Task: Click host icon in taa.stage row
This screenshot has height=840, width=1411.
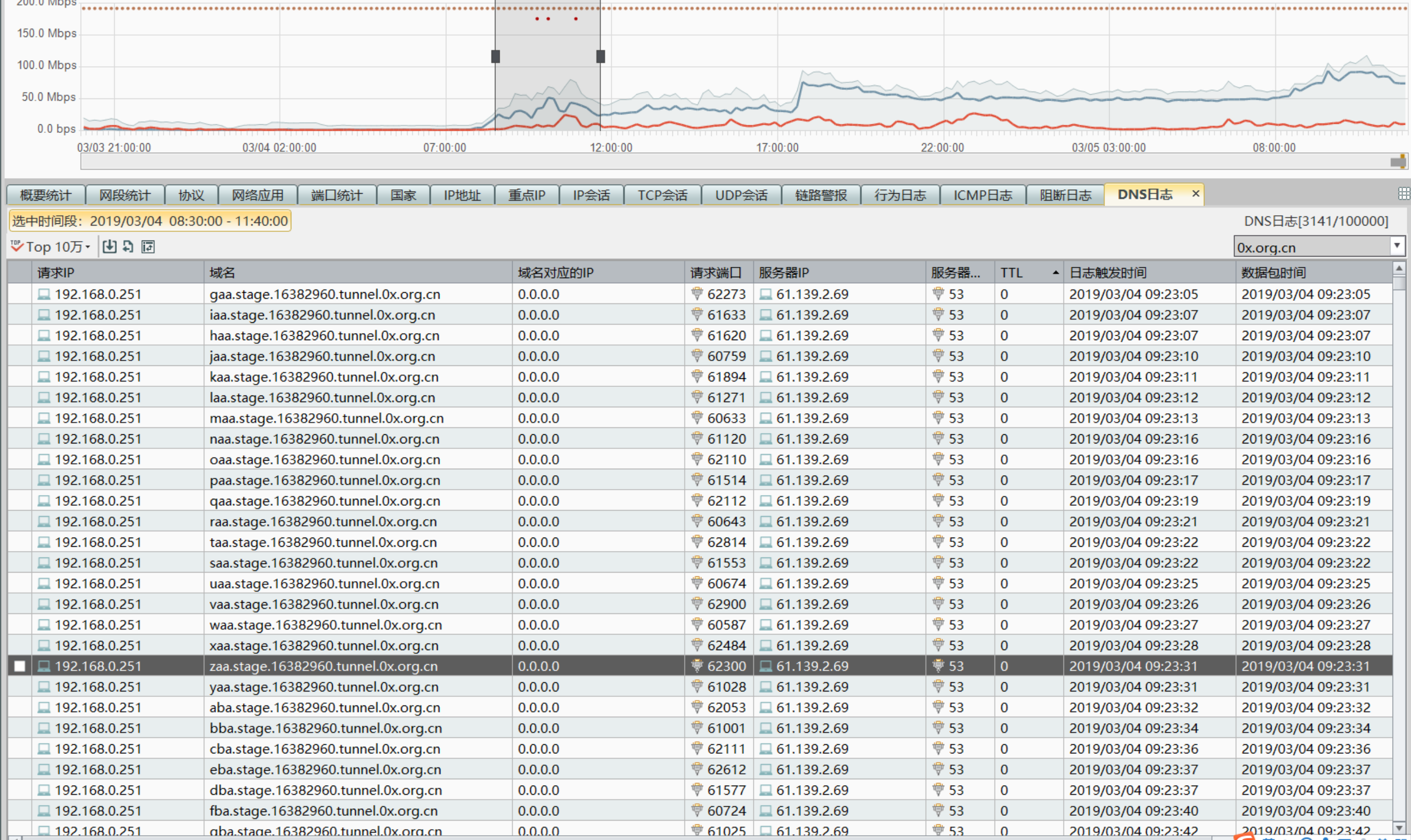Action: 44,542
